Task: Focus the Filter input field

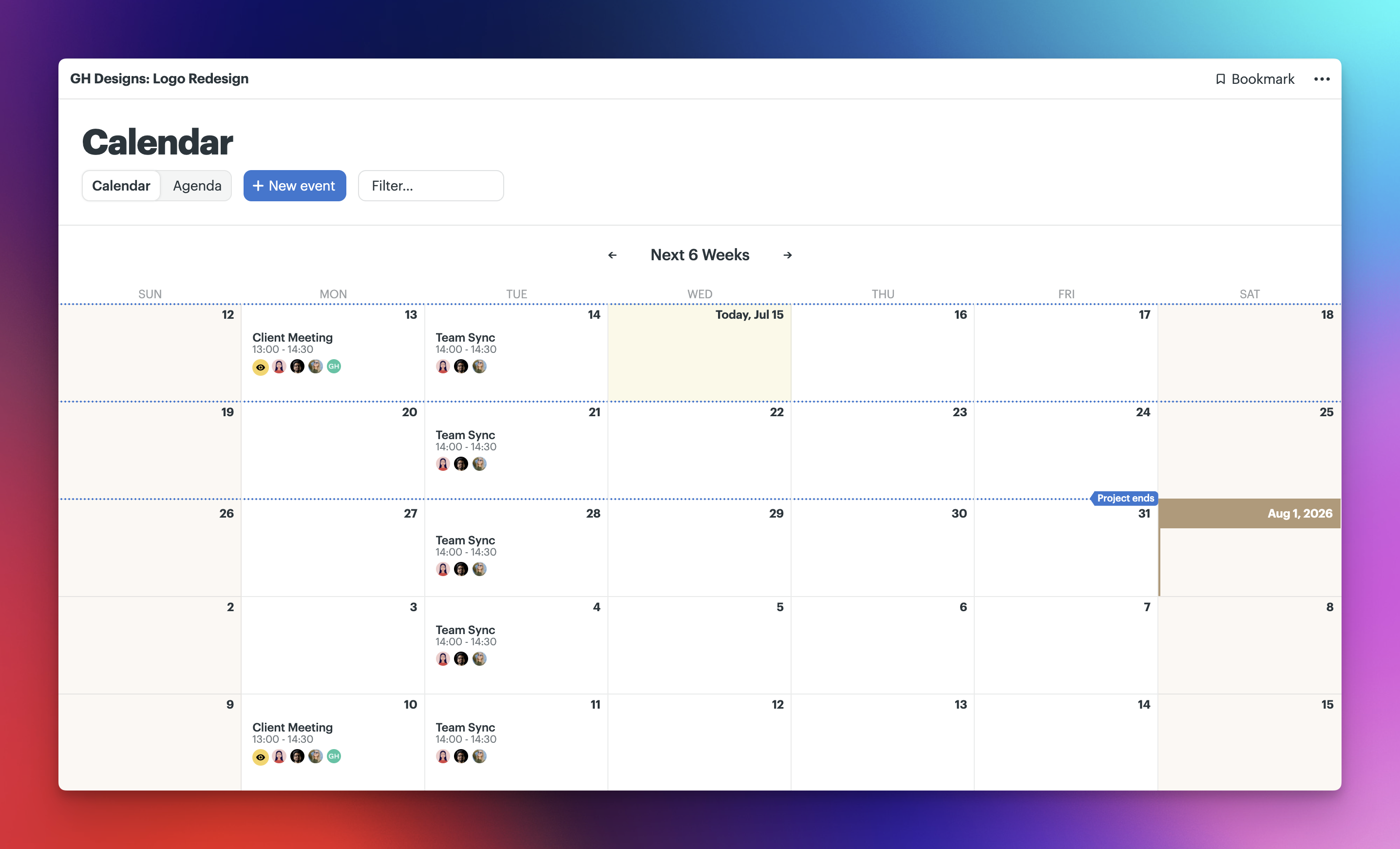Action: pos(431,185)
